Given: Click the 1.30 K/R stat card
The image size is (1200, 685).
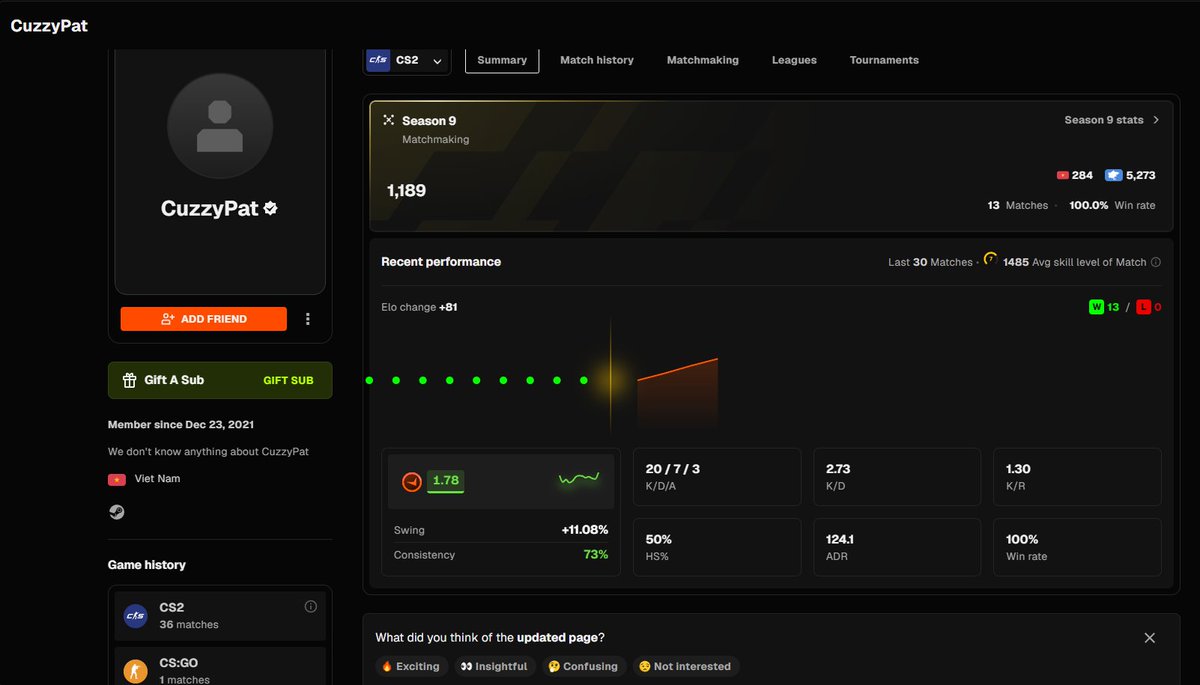Looking at the screenshot, I should click(1077, 476).
